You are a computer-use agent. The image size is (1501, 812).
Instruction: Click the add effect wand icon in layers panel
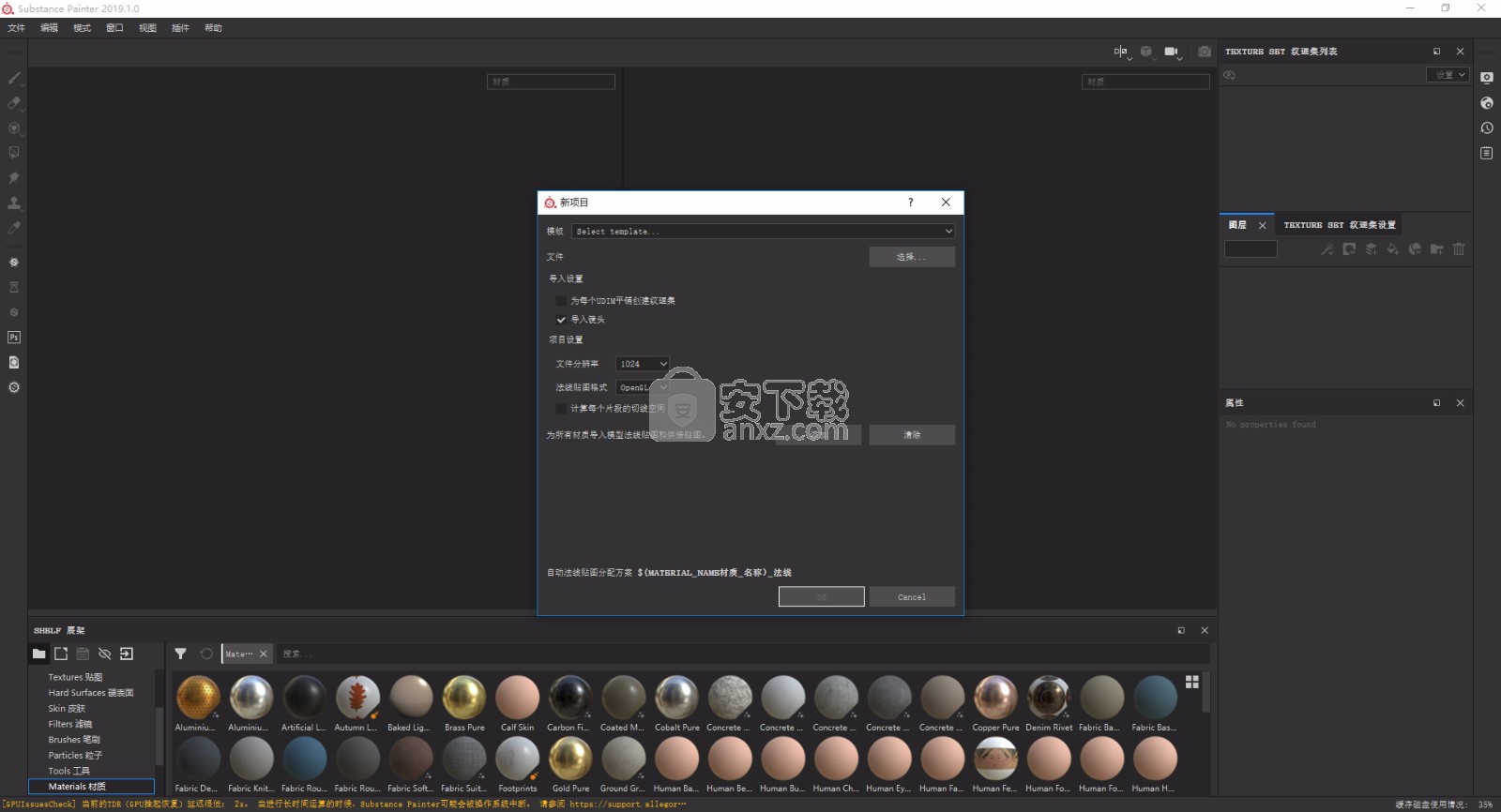1327,249
